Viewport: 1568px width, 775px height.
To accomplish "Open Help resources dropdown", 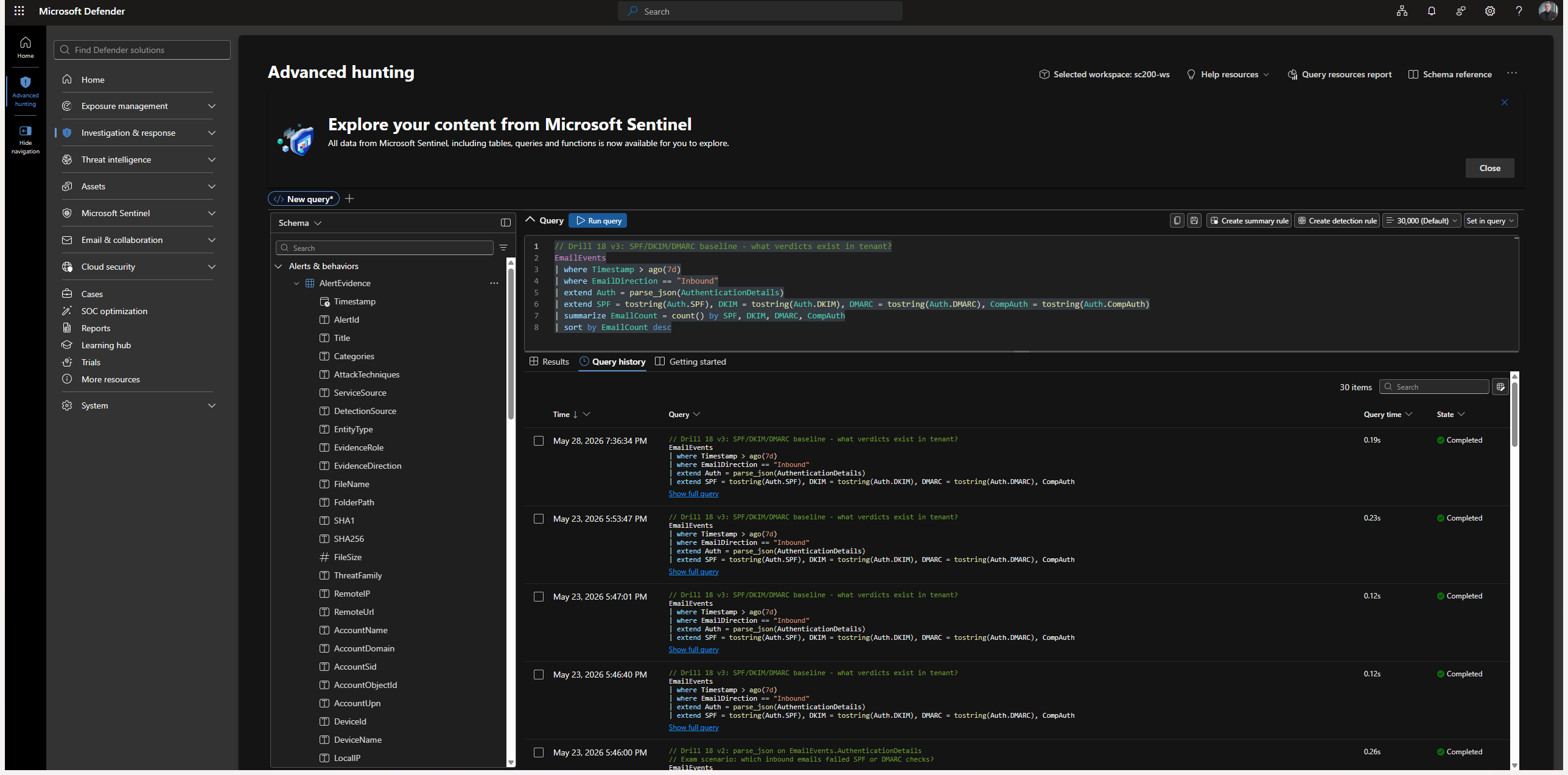I will (x=1228, y=74).
